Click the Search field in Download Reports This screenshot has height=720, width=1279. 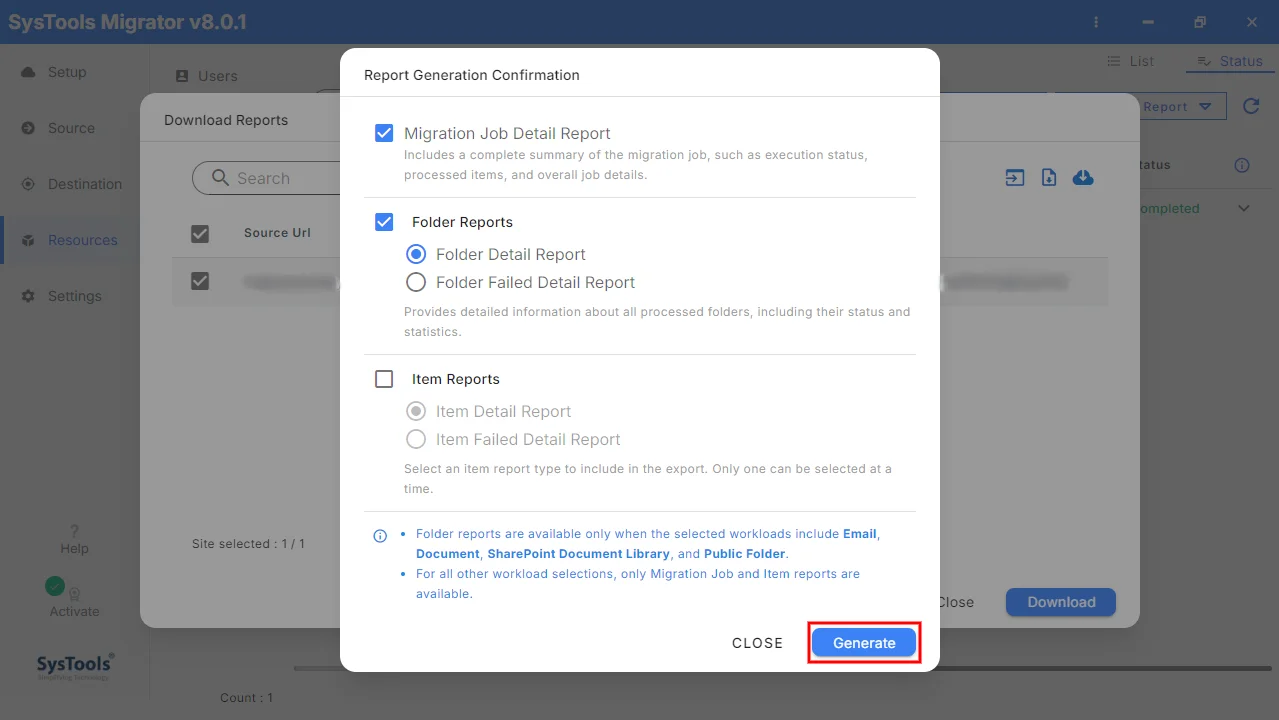266,178
